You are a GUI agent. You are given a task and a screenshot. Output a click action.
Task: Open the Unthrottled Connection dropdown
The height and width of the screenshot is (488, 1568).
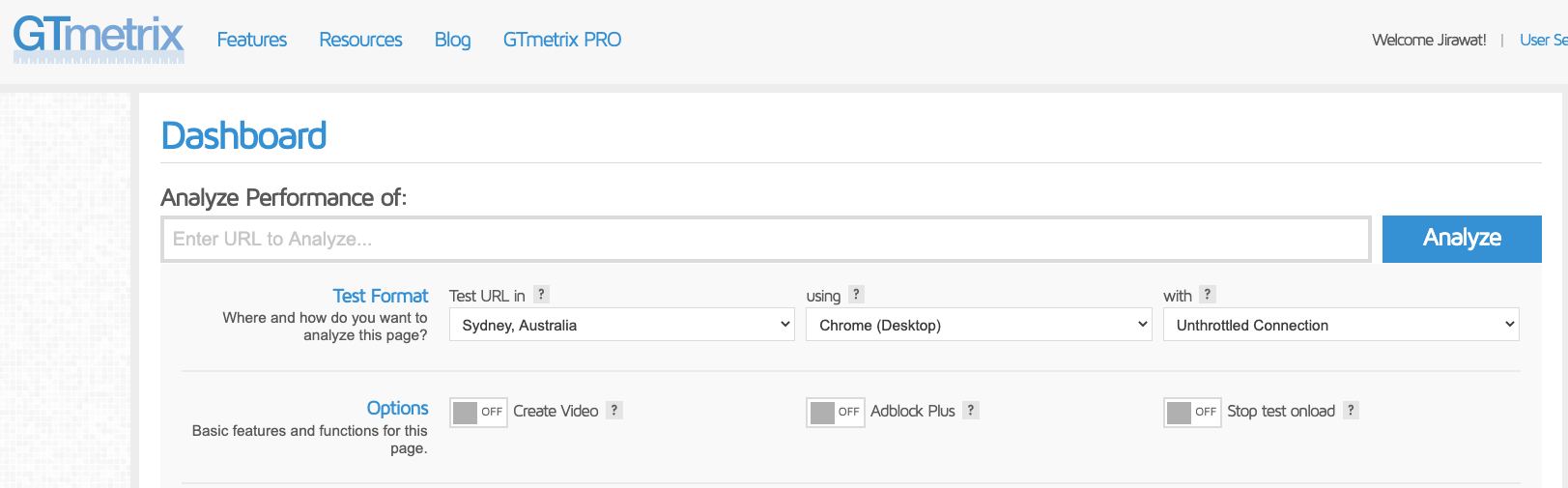[x=1340, y=325]
